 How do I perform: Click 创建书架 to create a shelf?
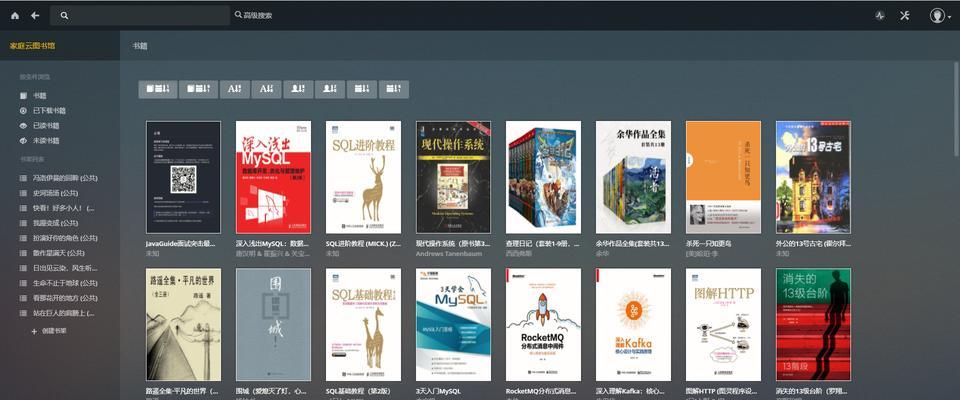pos(49,331)
